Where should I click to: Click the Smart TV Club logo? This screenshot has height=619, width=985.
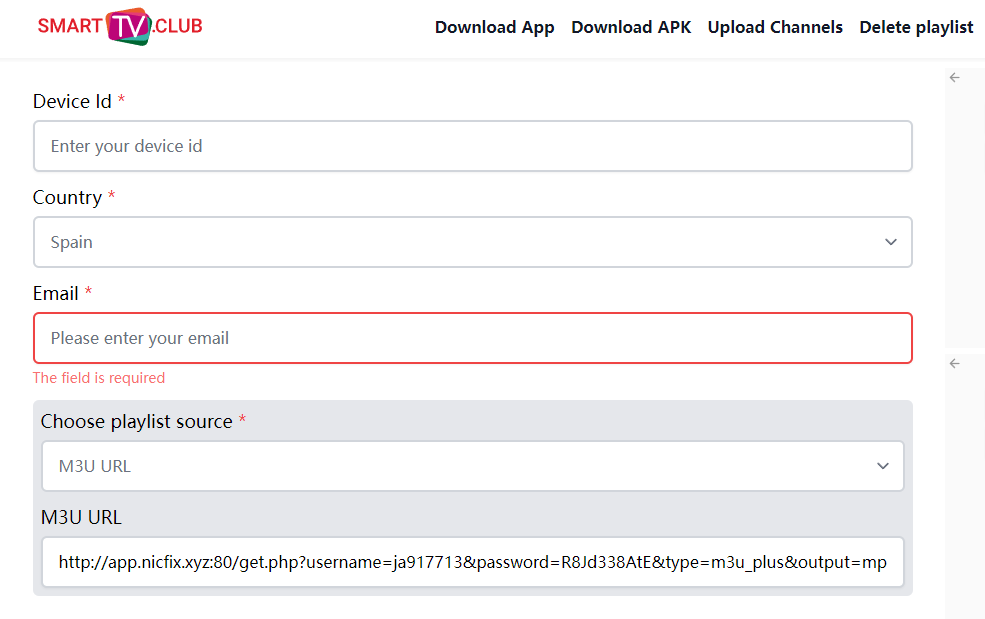click(120, 27)
